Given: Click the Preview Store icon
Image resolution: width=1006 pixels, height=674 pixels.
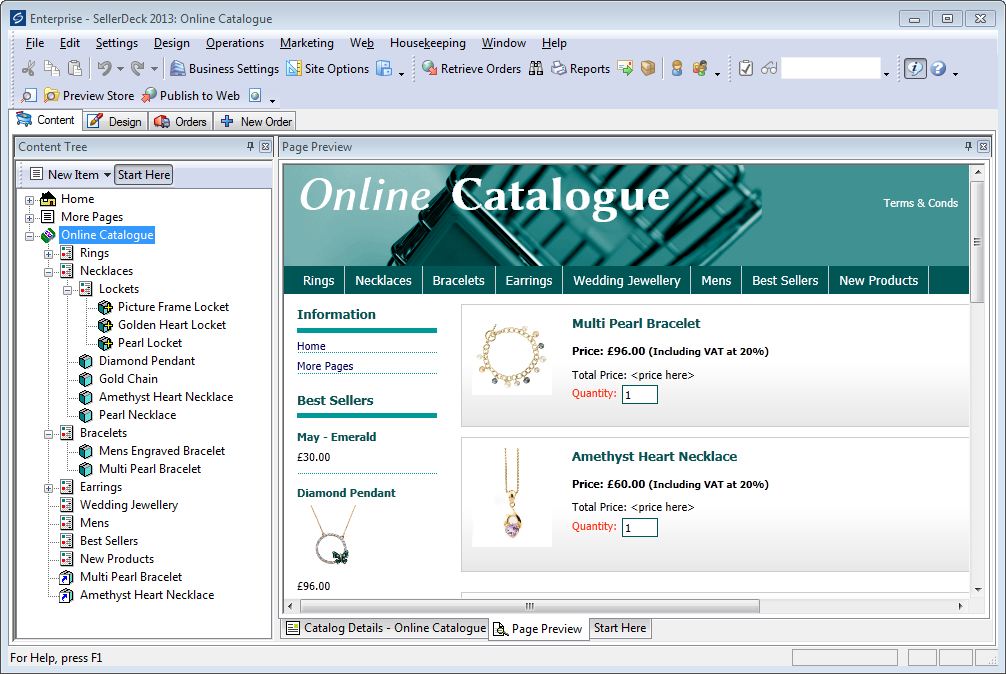Looking at the screenshot, I should coord(51,96).
